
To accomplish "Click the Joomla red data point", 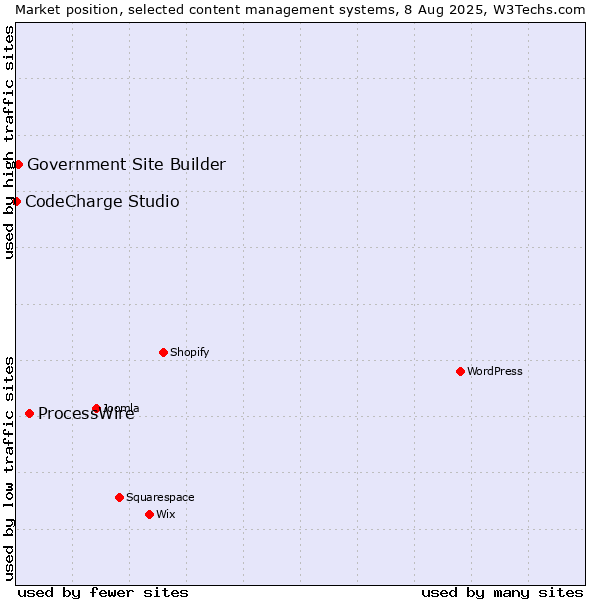I will (96, 408).
